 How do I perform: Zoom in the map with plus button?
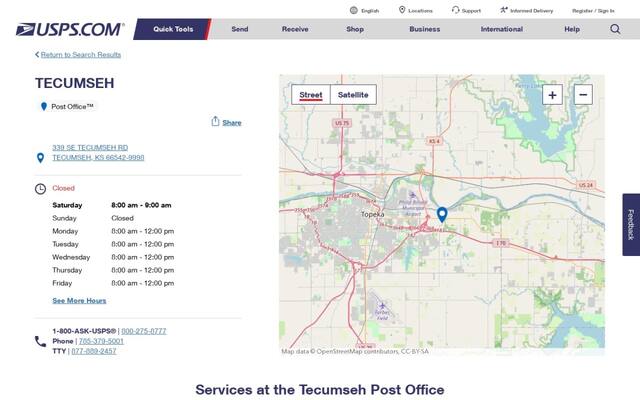click(552, 95)
